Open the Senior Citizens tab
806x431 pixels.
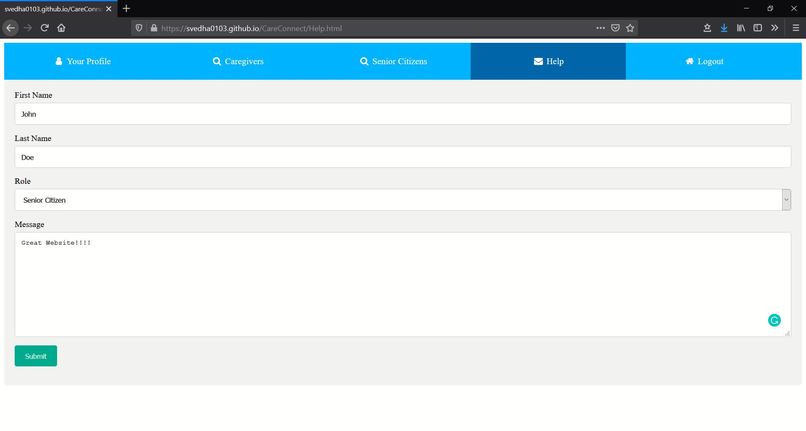pos(393,61)
